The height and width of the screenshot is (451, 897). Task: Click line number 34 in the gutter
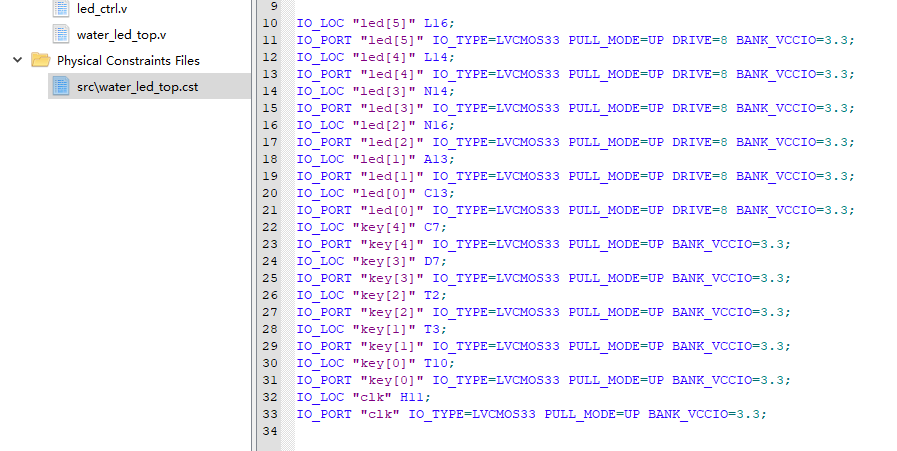(x=270, y=430)
